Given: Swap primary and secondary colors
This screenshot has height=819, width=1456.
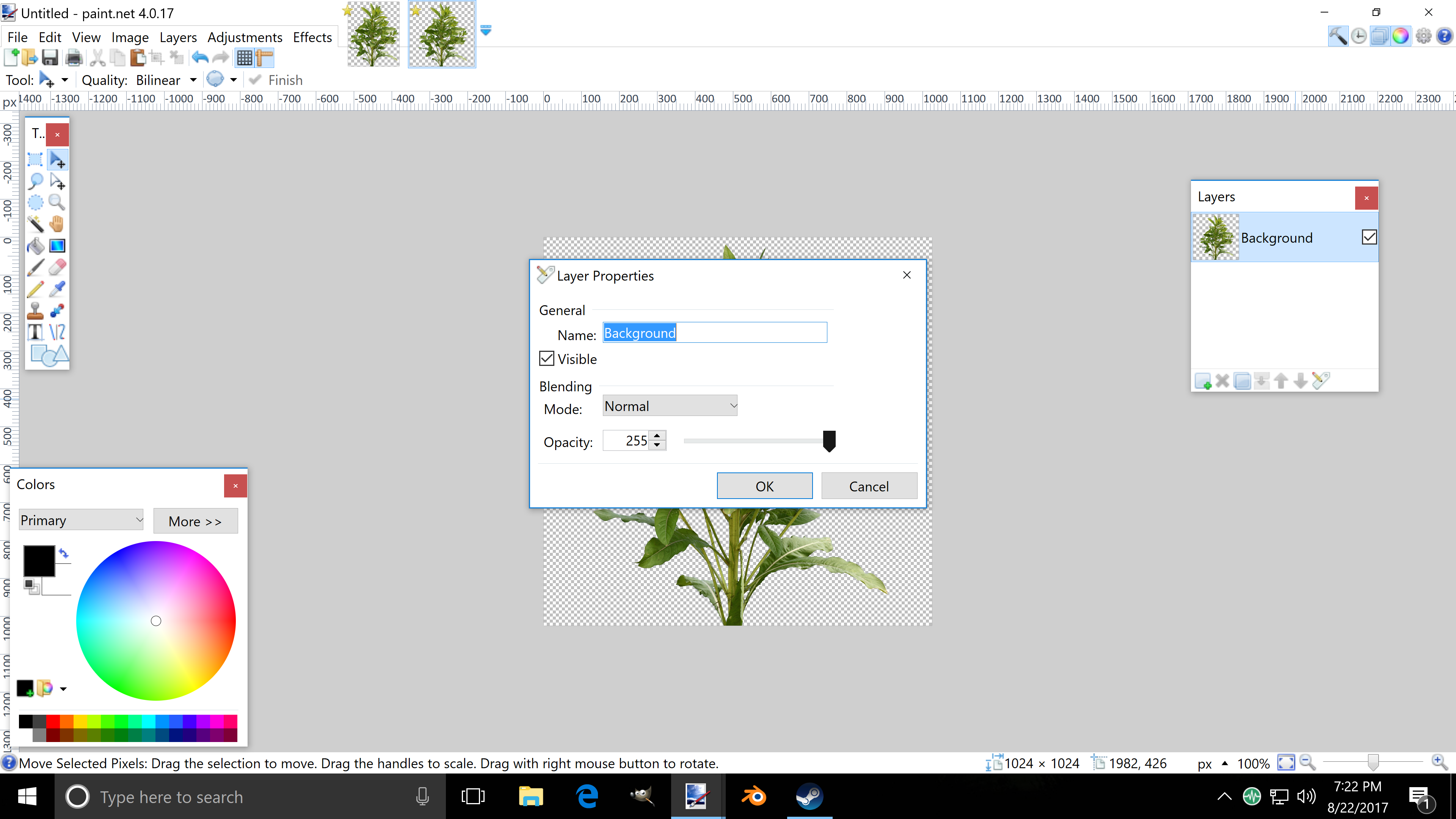Looking at the screenshot, I should (63, 553).
